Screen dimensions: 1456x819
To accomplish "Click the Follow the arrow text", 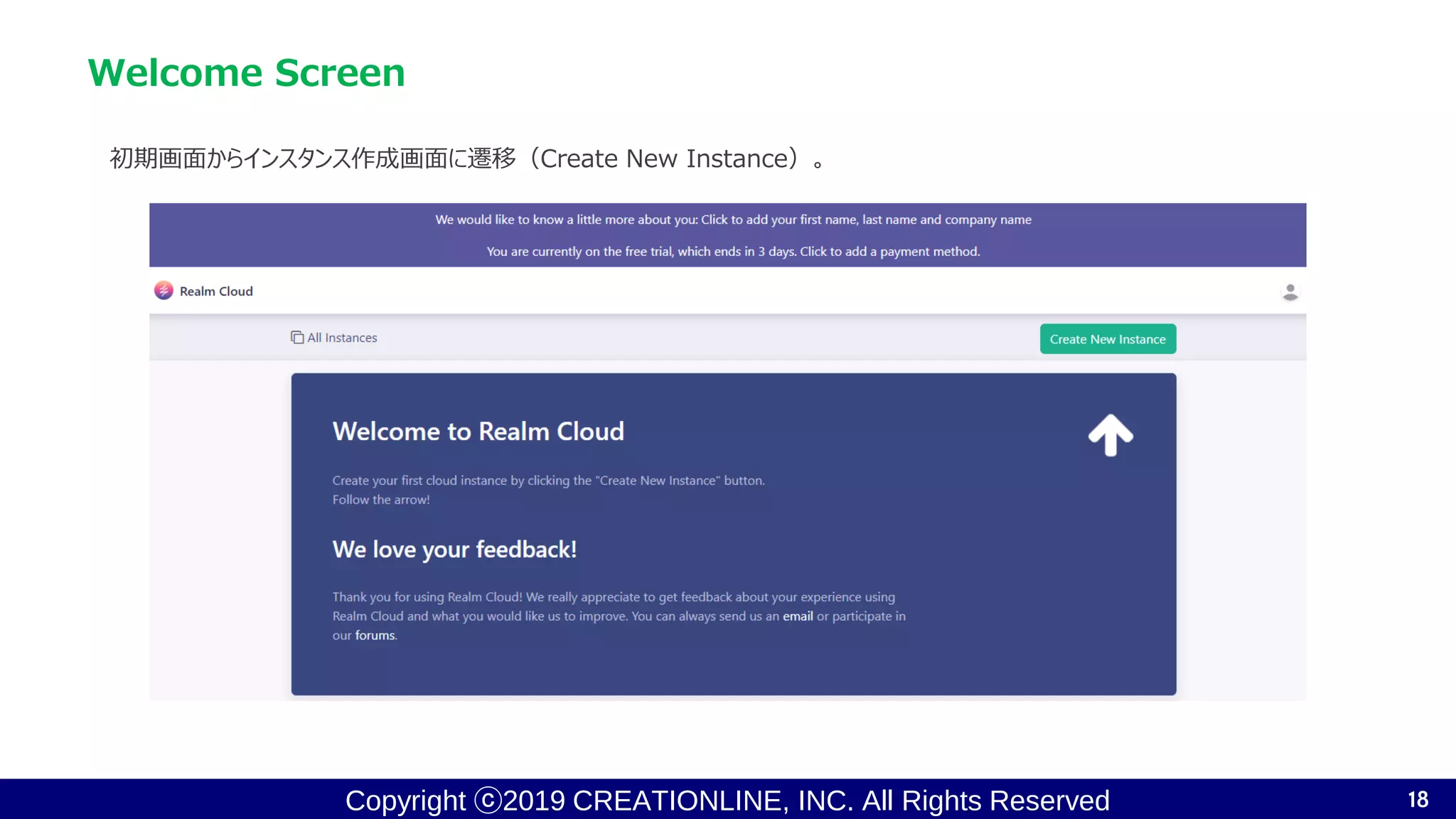I will point(381,500).
